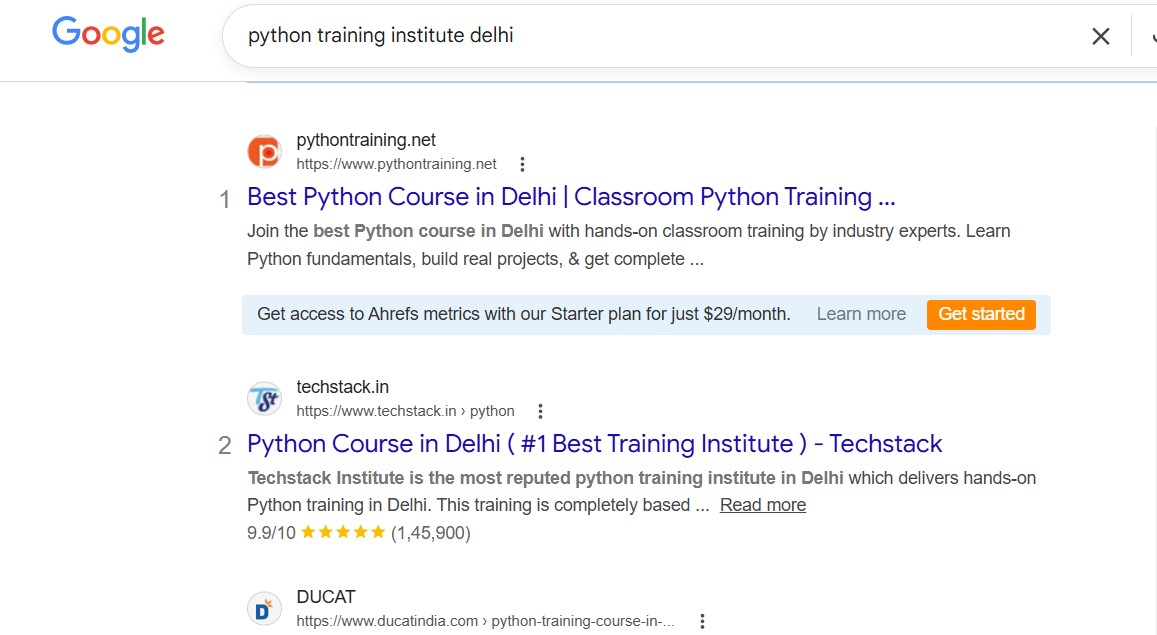Click the pythontraining.net favicon
1157x635 pixels.
click(x=264, y=152)
